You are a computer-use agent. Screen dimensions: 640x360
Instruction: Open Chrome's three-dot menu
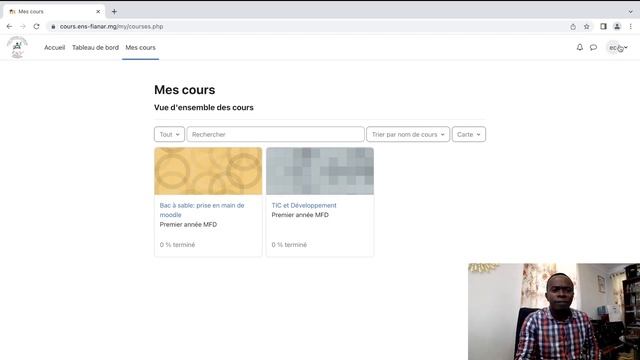coord(631,27)
